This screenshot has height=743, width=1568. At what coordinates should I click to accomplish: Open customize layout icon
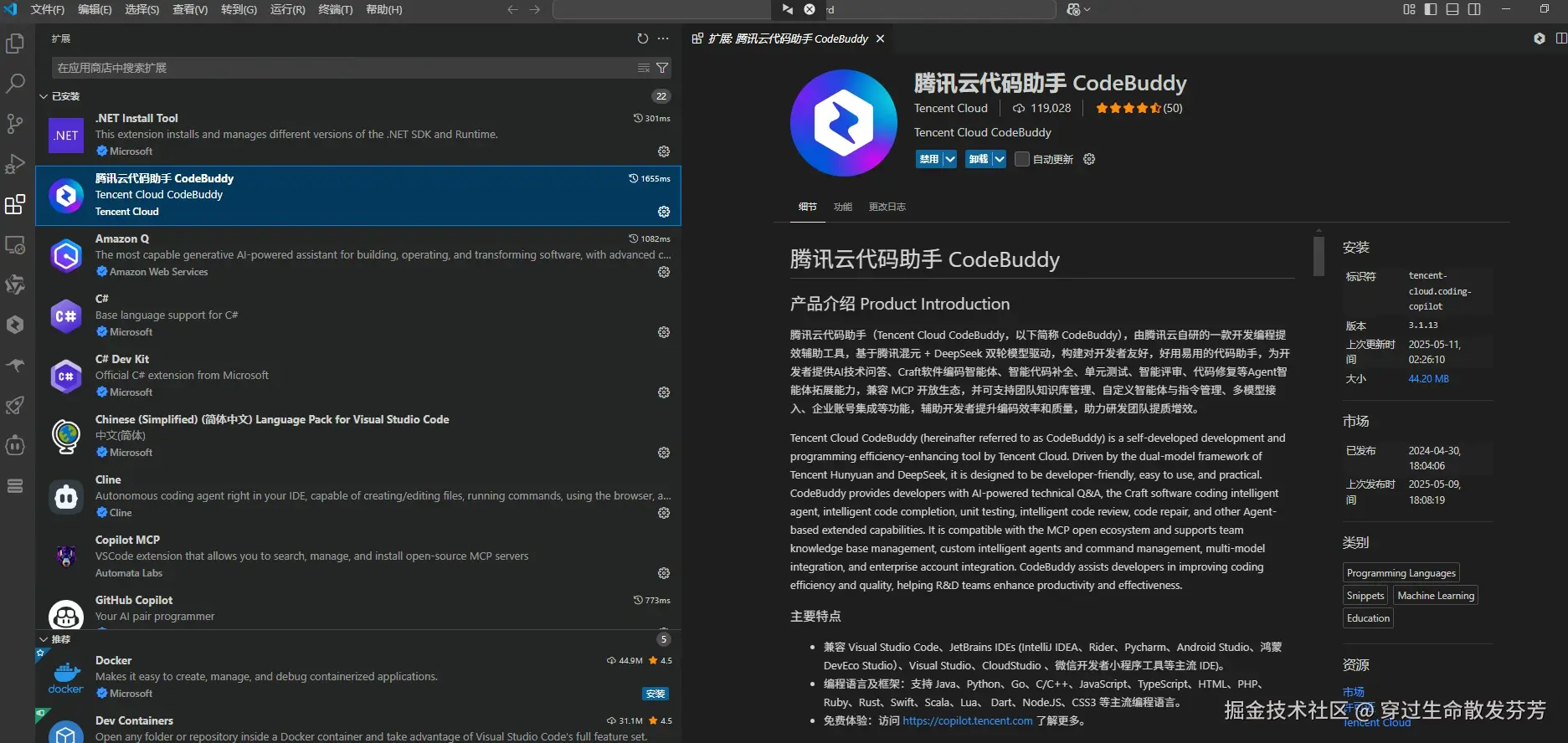pyautogui.click(x=1409, y=9)
